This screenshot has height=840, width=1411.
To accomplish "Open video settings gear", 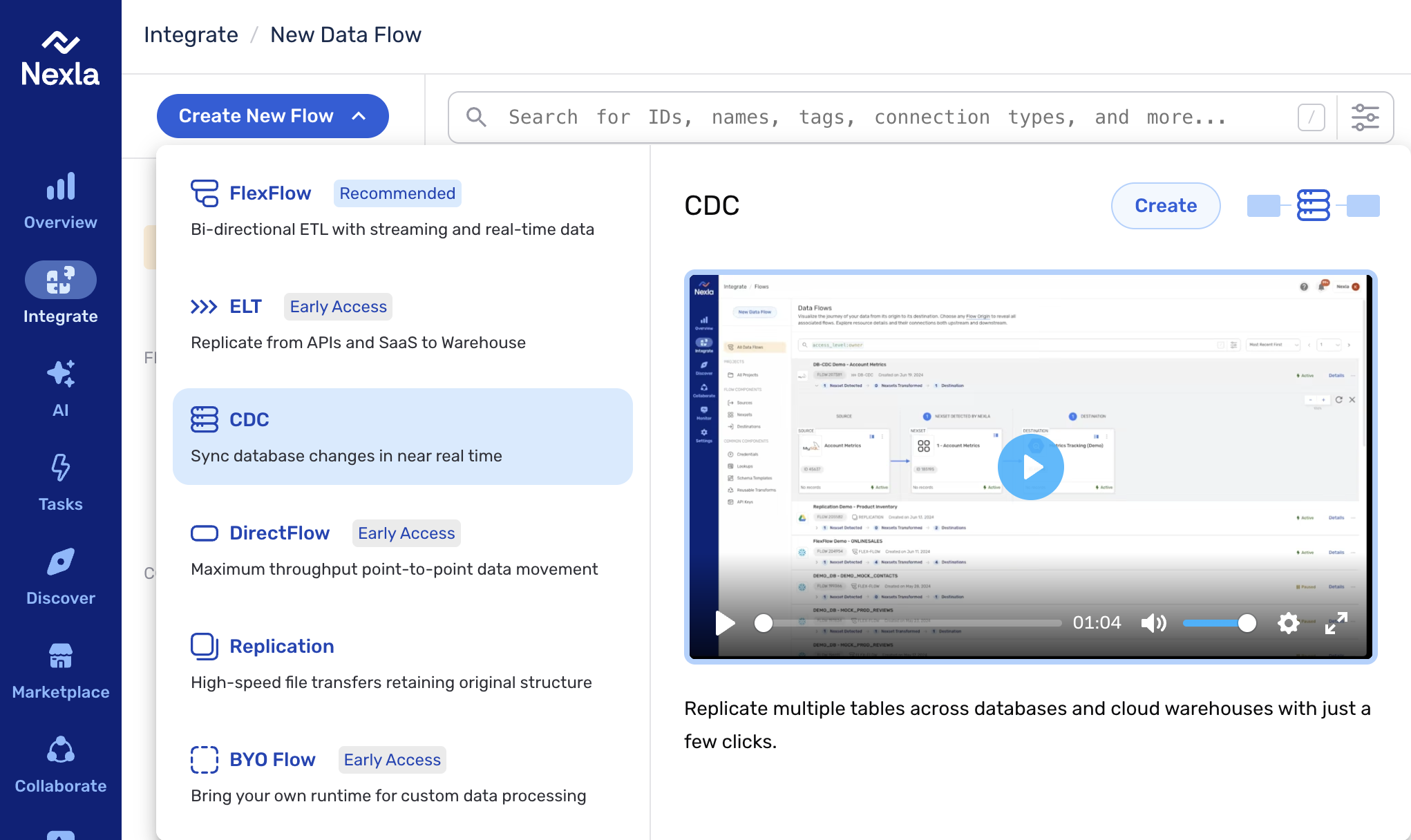I will 1288,623.
